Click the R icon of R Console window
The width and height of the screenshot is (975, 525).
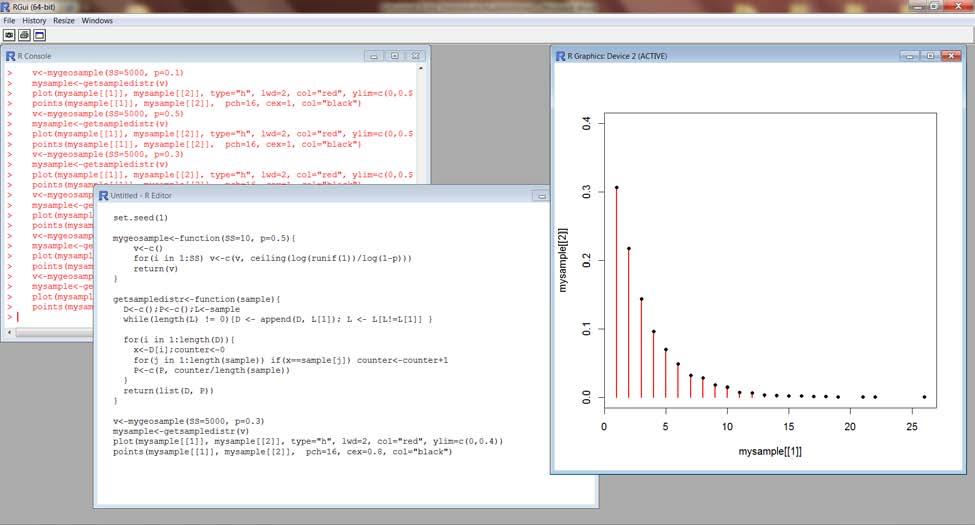coord(11,56)
